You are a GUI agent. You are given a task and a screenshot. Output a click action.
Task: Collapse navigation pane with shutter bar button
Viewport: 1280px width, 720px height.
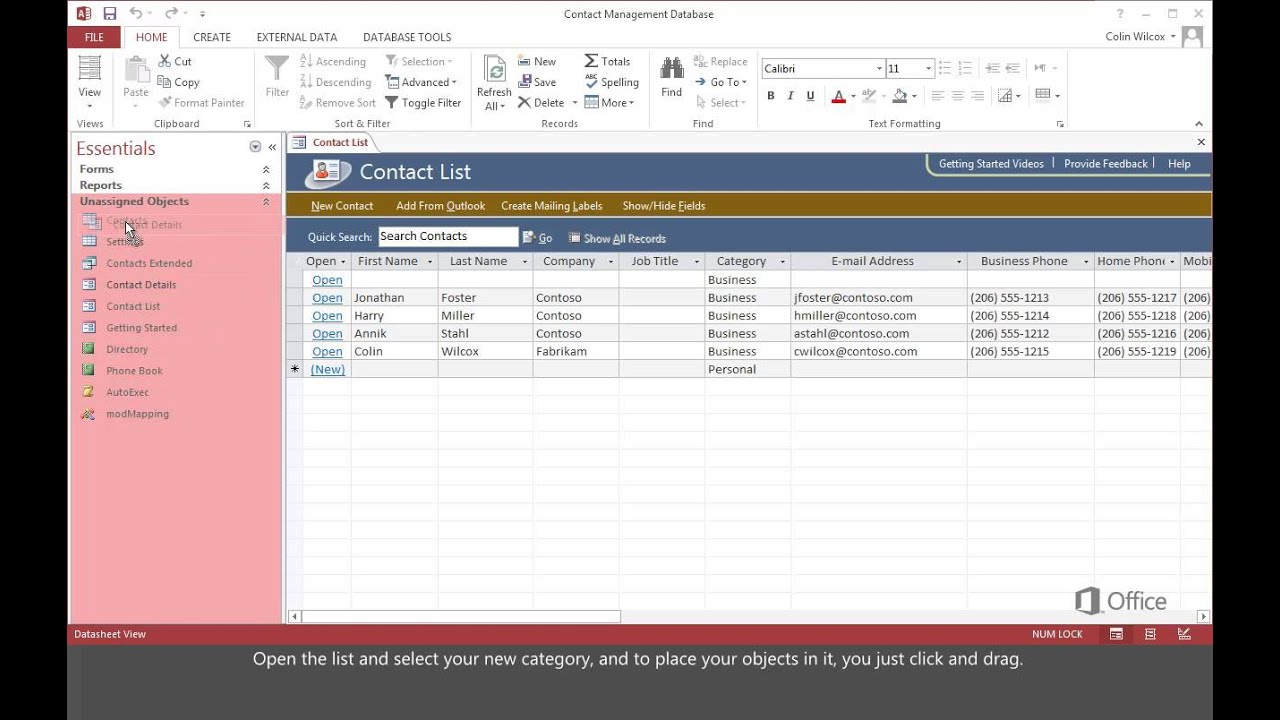point(272,147)
